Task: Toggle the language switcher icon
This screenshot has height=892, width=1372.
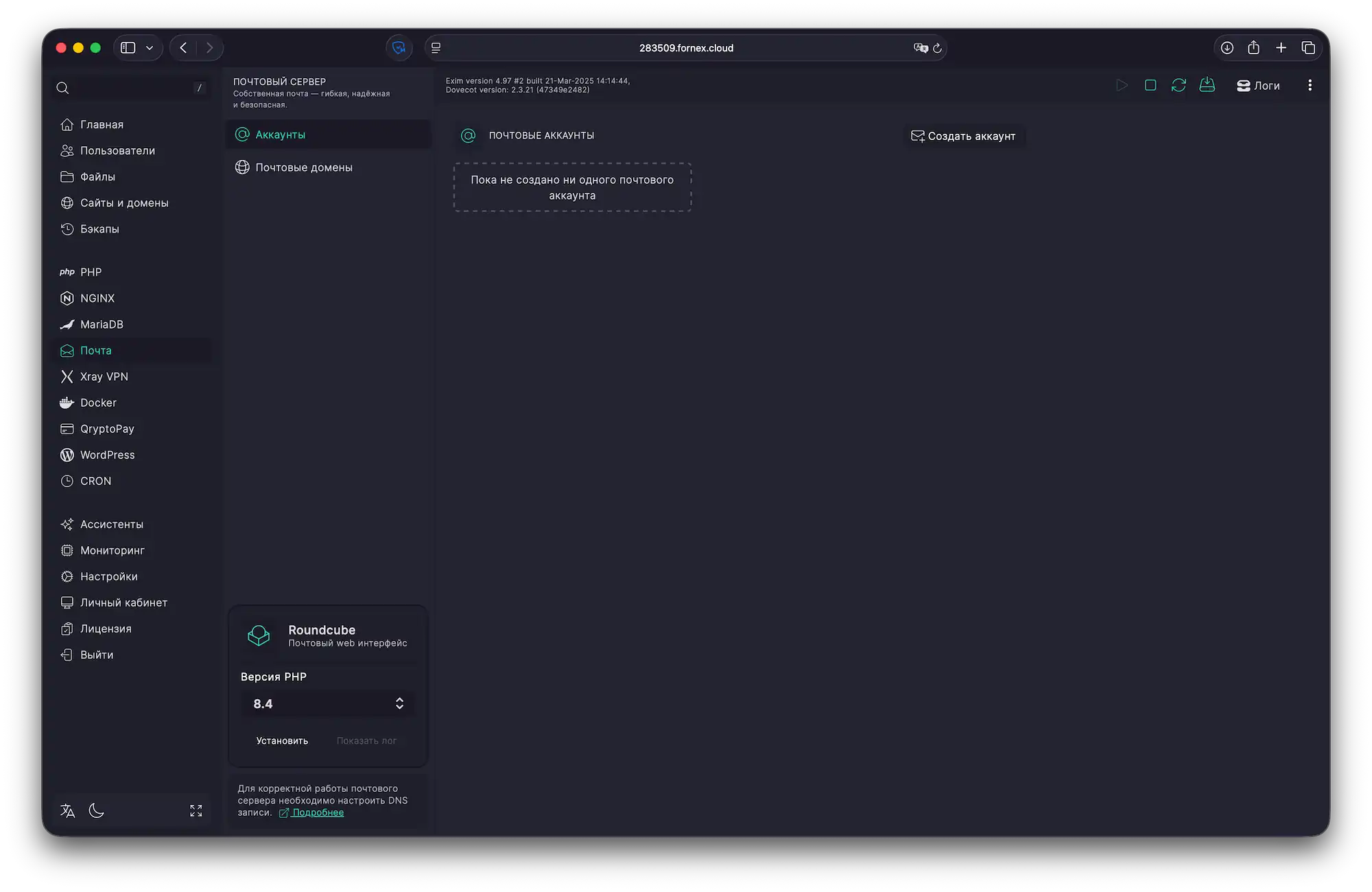Action: pos(67,810)
